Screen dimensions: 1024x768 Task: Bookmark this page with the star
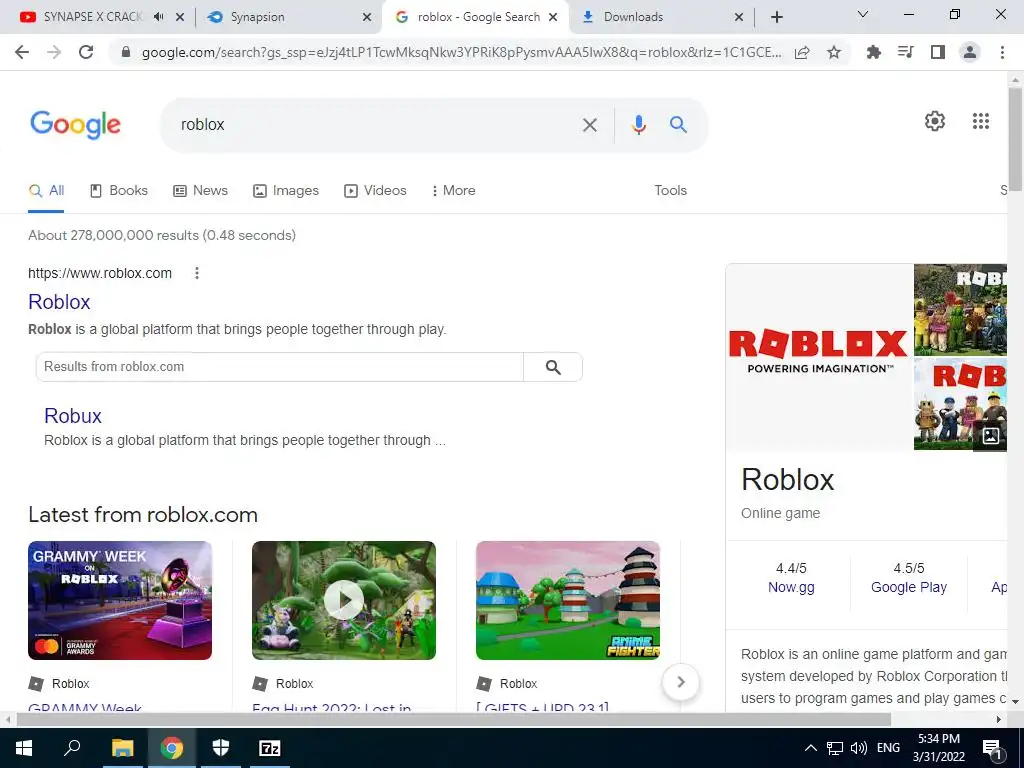pos(834,52)
